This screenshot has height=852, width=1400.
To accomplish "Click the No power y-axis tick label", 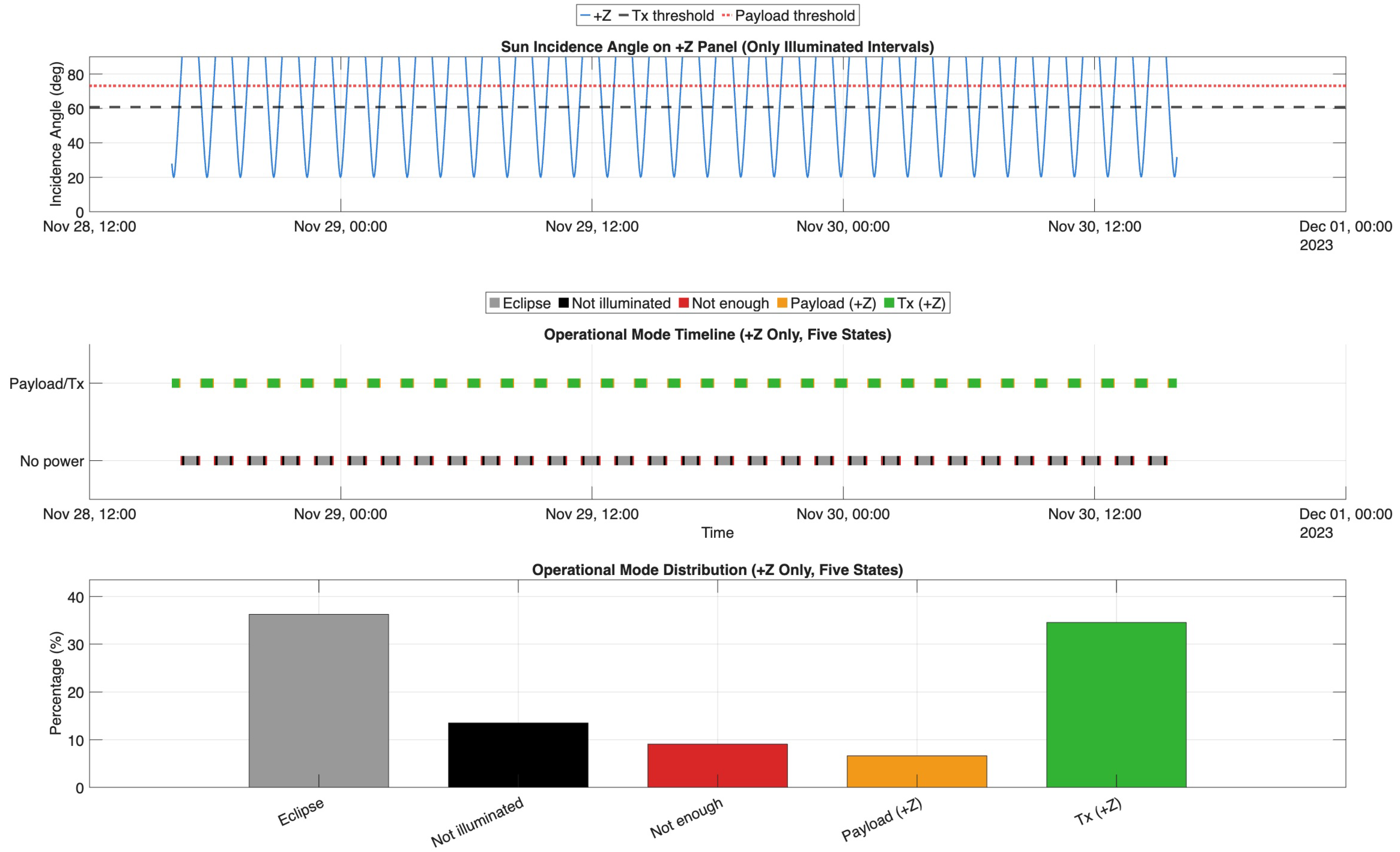I will point(52,461).
